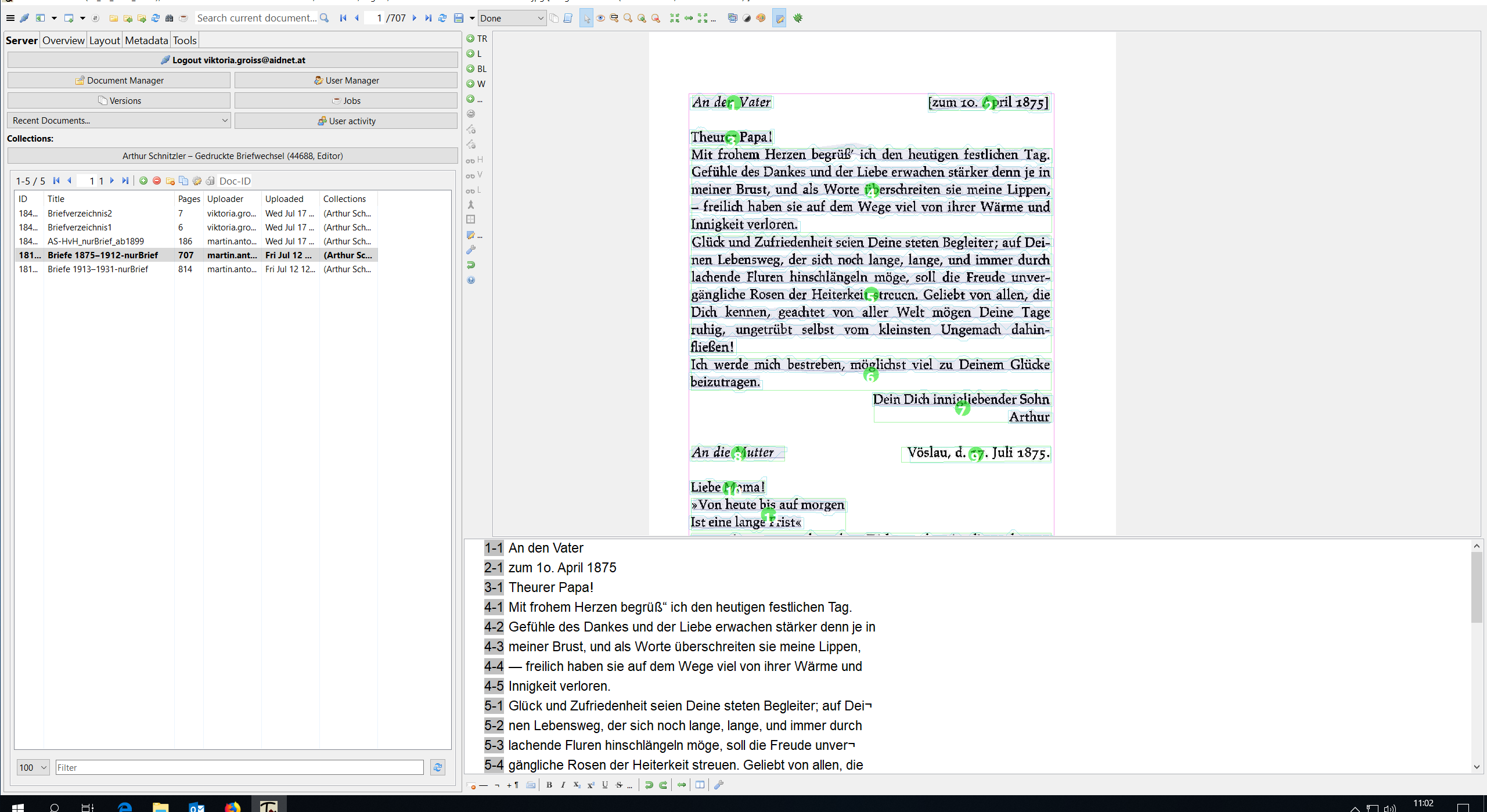Add a baseline with BL tool
The height and width of the screenshot is (812, 1487).
[477, 68]
